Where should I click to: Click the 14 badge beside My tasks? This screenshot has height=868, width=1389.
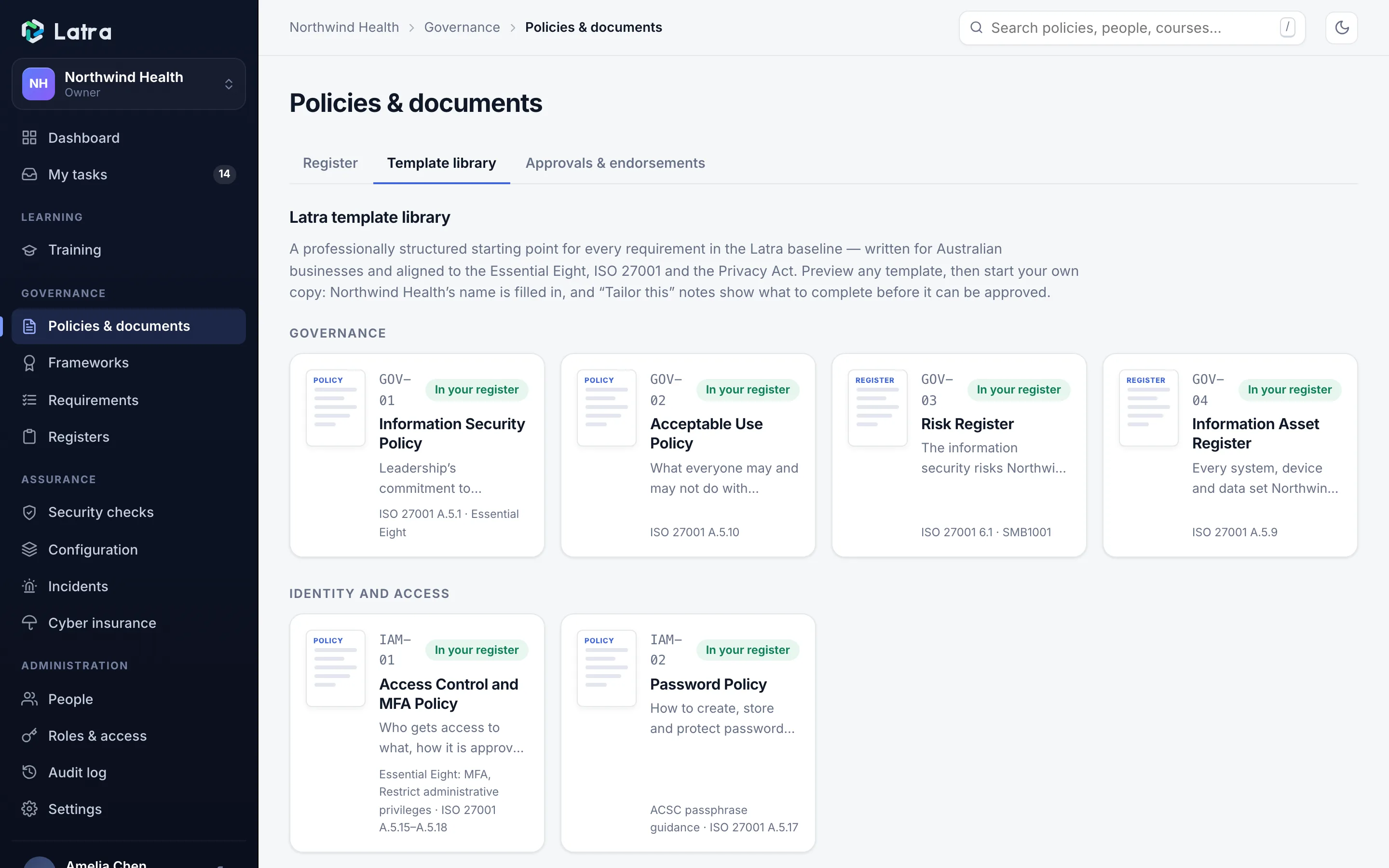(x=224, y=174)
